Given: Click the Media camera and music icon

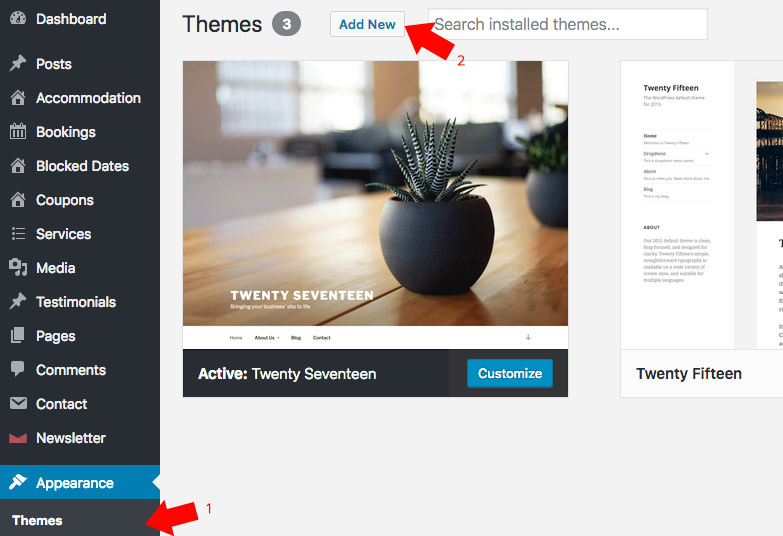Looking at the screenshot, I should coord(18,267).
